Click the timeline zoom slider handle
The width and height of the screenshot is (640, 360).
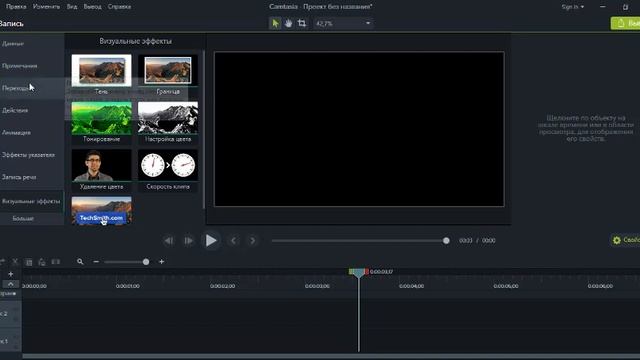pos(146,262)
